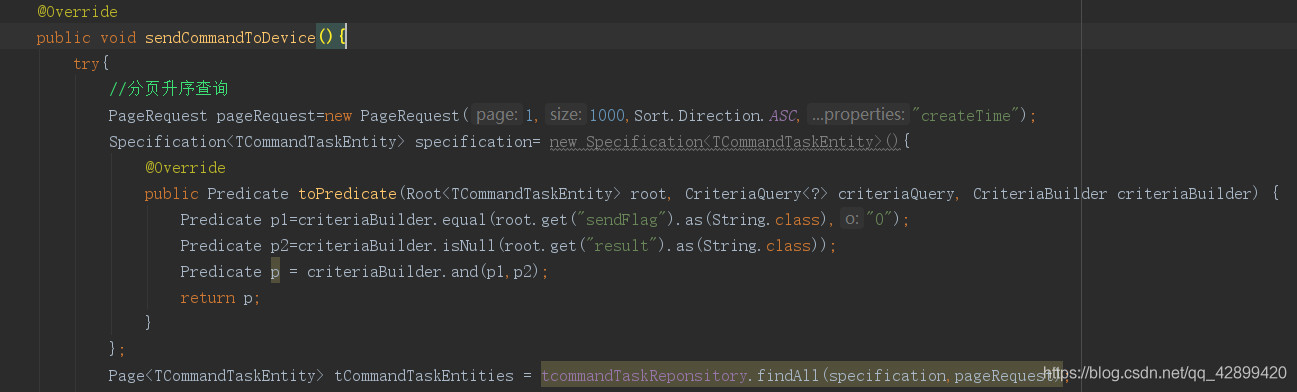1297x392 pixels.
Task: Click the 'CriteriaBuilder' parameter type
Action: [x=1040, y=193]
